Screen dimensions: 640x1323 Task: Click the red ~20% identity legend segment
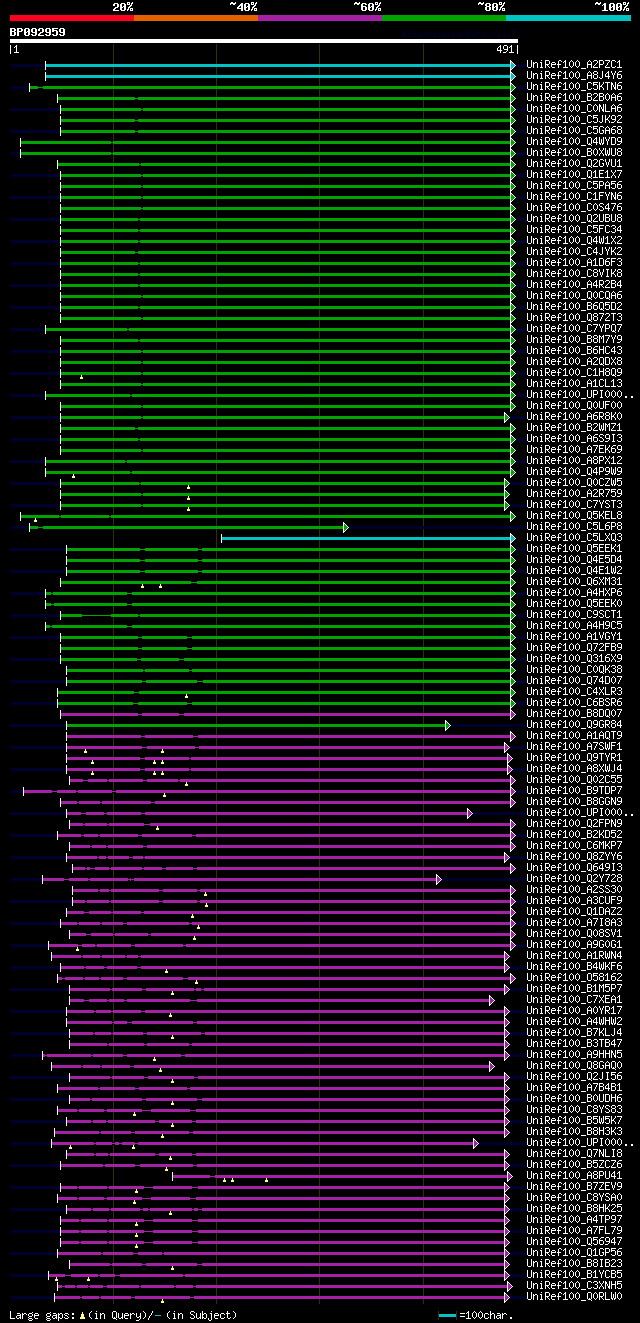point(72,18)
